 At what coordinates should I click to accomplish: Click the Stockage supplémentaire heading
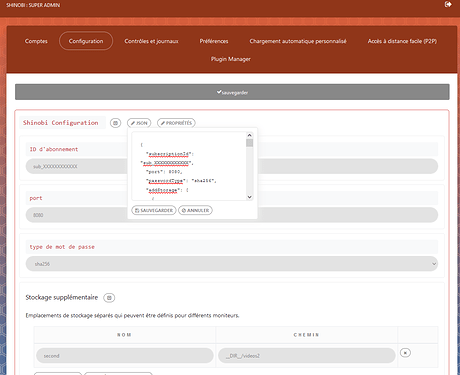click(x=62, y=297)
